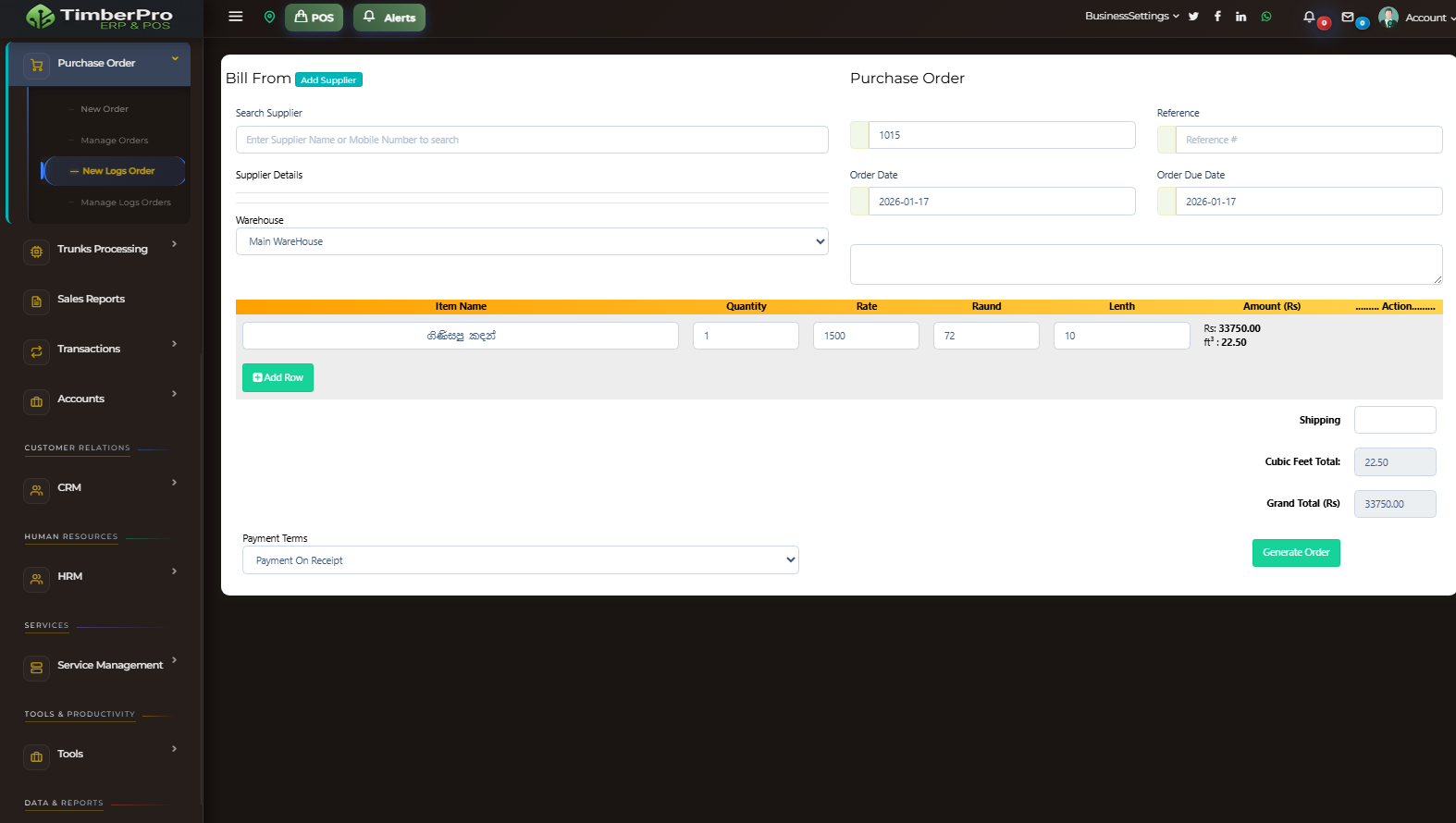The height and width of the screenshot is (823, 1456).
Task: Expand Trunks Processing sidebar menu
Action: point(102,249)
